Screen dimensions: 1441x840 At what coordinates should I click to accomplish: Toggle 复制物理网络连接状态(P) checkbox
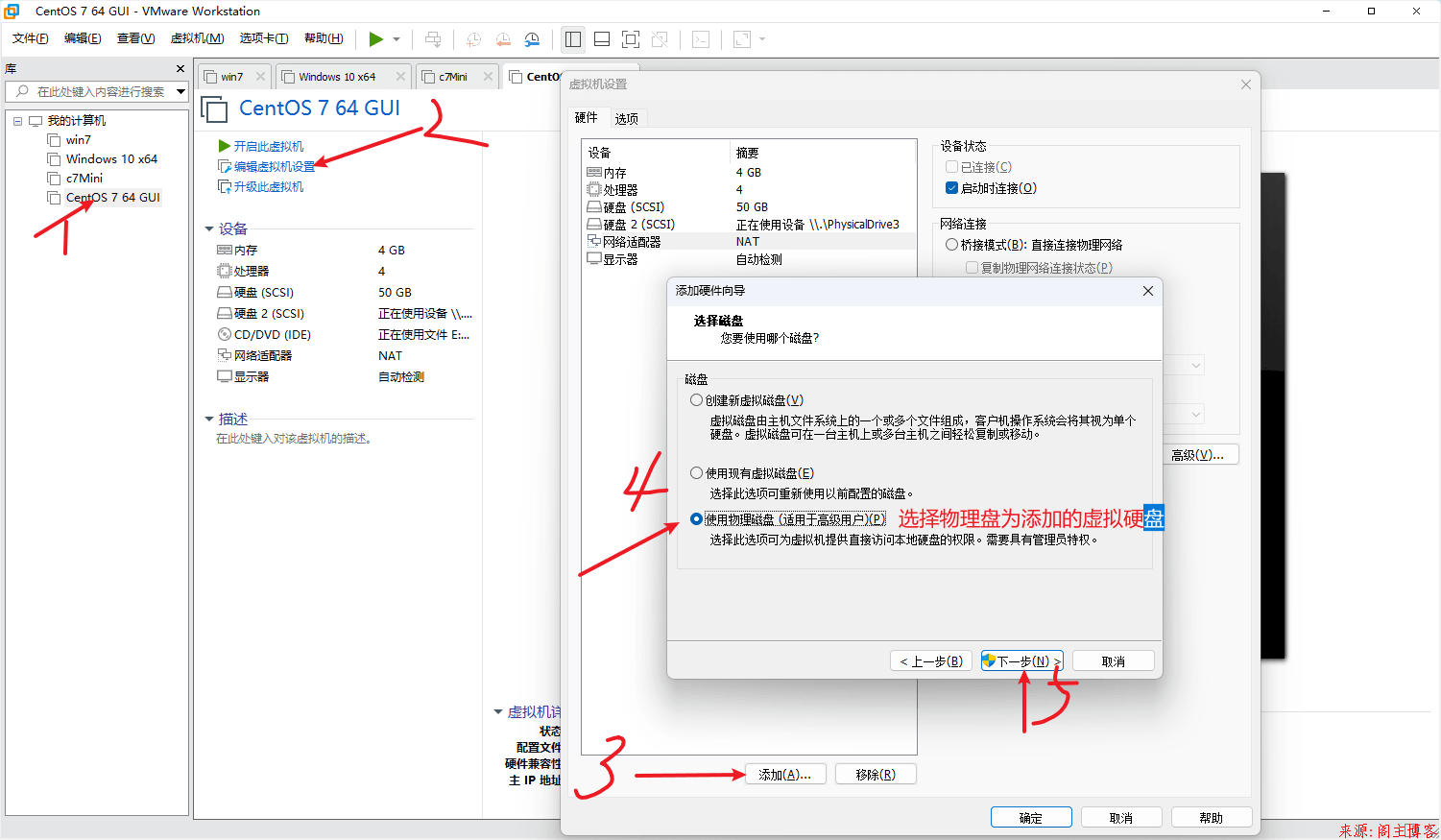coord(973,268)
